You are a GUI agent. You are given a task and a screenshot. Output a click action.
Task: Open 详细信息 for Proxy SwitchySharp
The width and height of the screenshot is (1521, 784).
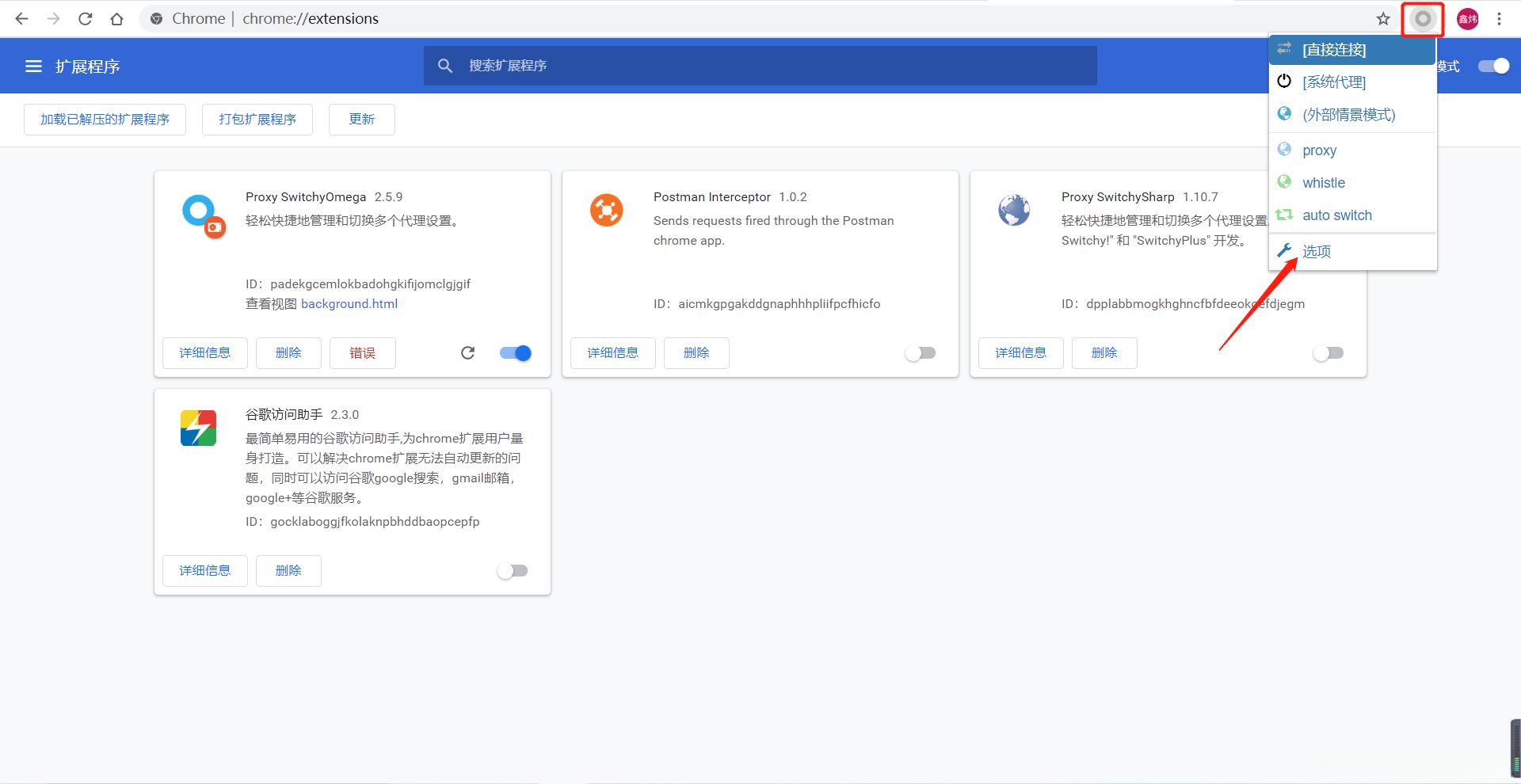point(1021,353)
